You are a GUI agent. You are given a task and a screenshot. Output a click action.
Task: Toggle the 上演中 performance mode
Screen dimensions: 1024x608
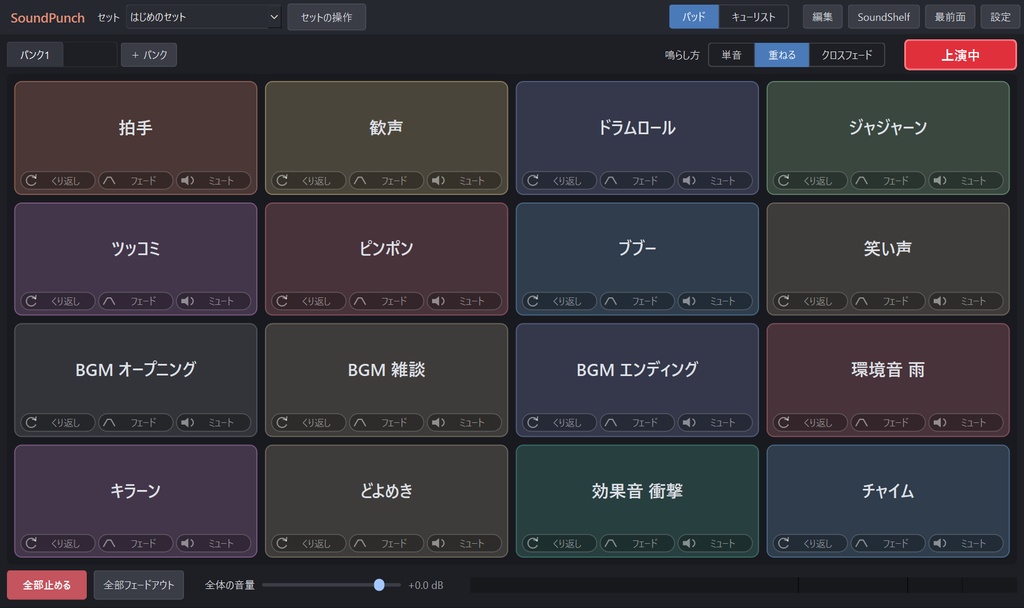960,55
